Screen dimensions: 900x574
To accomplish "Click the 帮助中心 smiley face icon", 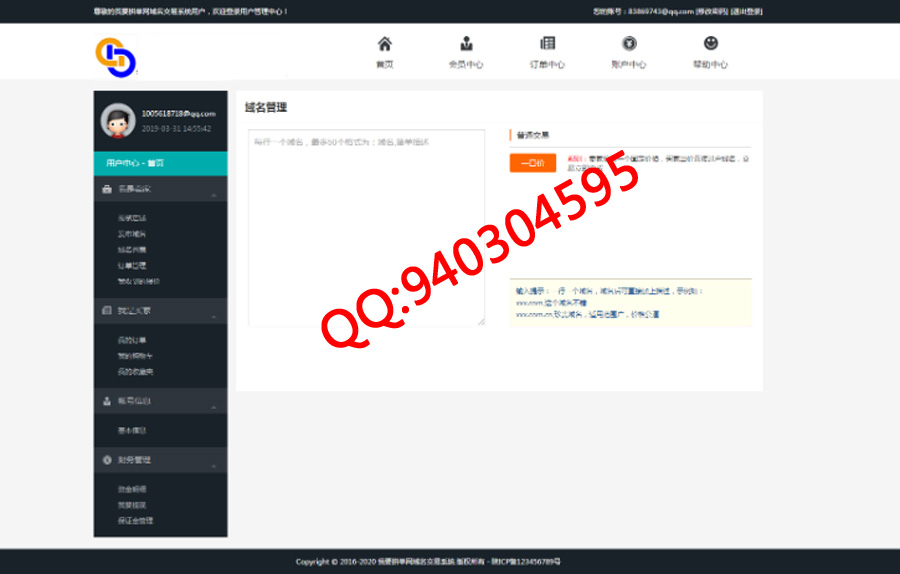I will click(x=710, y=44).
